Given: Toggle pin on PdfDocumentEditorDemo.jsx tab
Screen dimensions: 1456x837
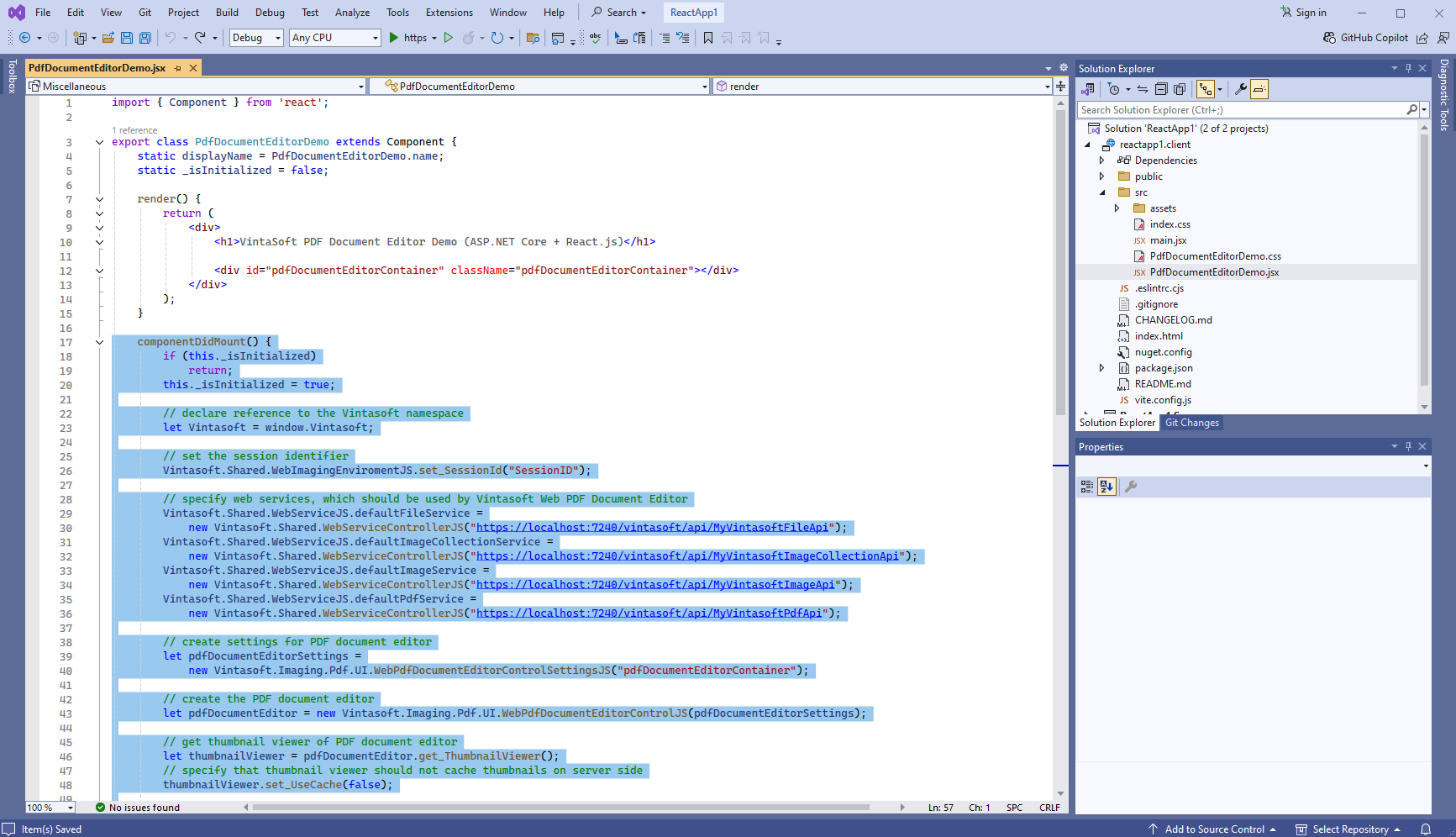Looking at the screenshot, I should coord(177,68).
